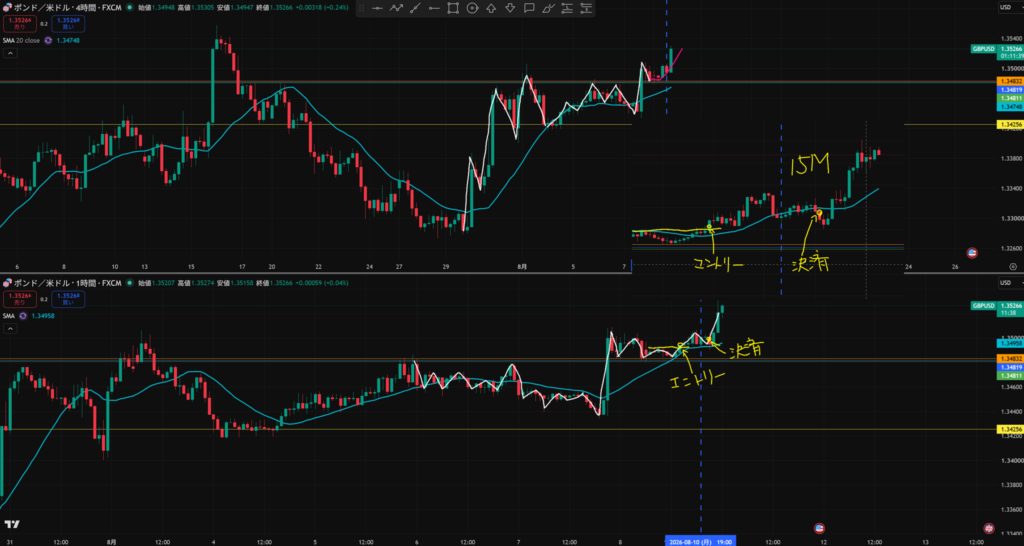The height and width of the screenshot is (546, 1024).
Task: Click the 2026-08-10 (月) 19:00 date label
Action: [x=701, y=541]
